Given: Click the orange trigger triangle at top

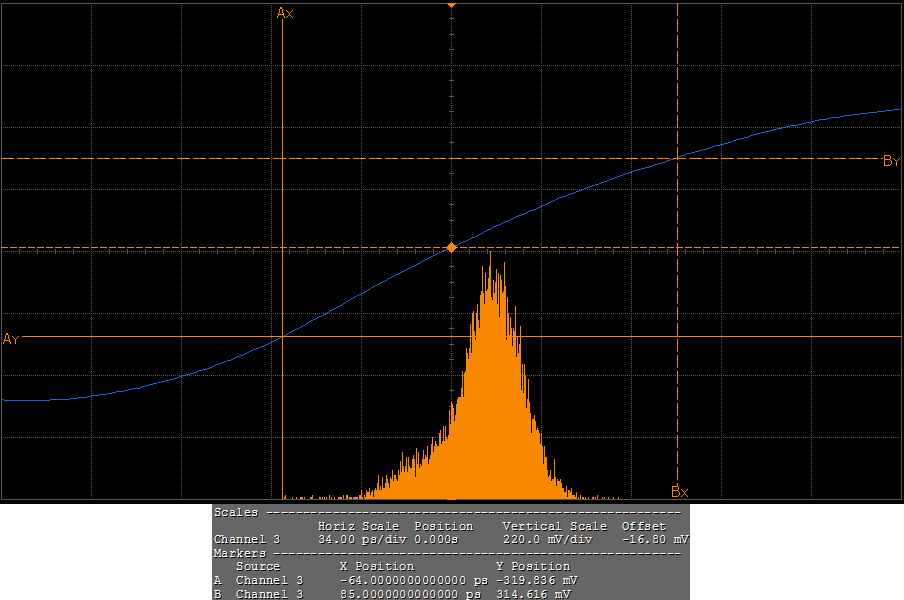Looking at the screenshot, I should click(451, 5).
